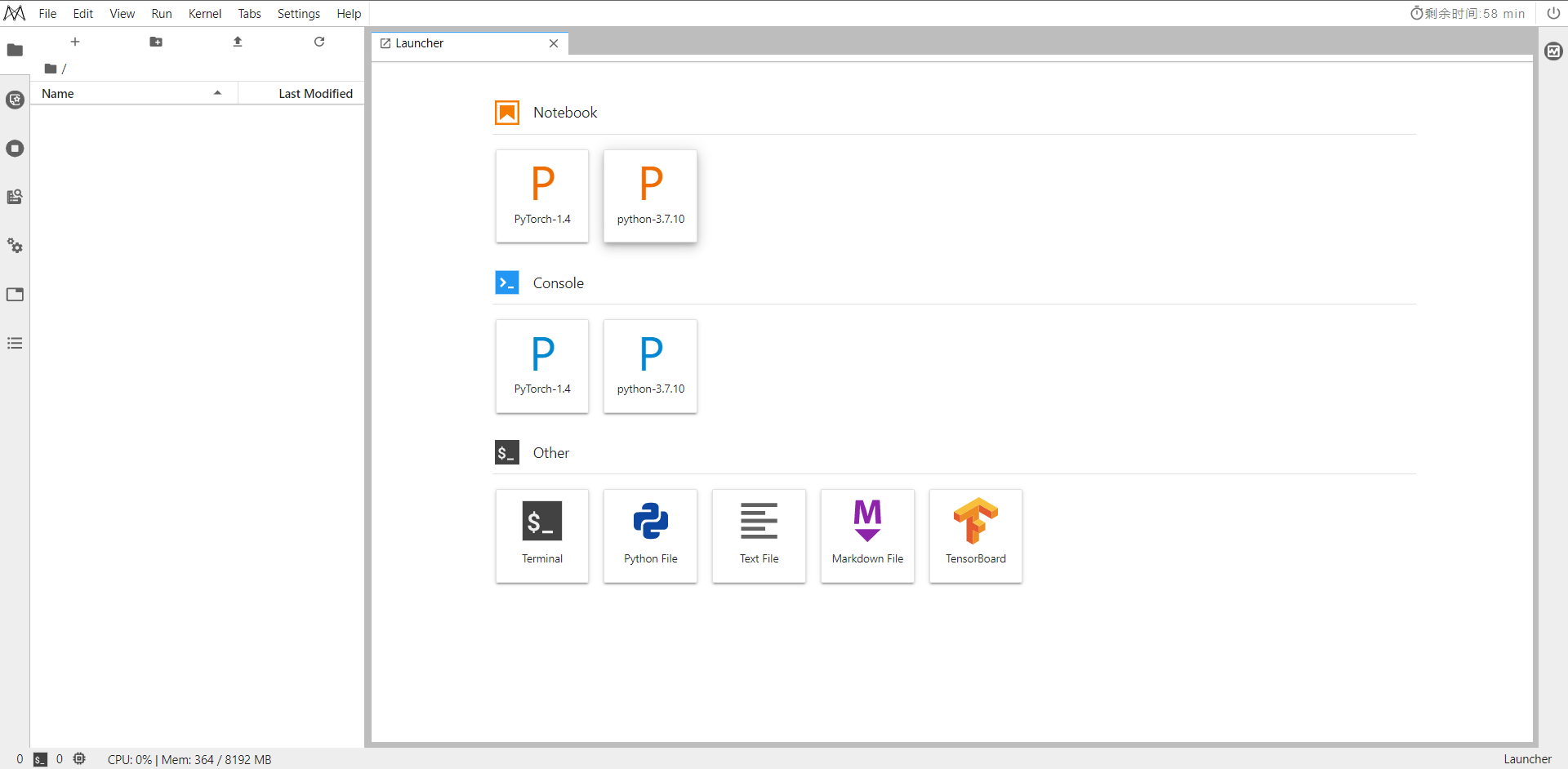Click the logo icon in menu bar
Viewport: 1568px width, 769px height.
(x=15, y=13)
